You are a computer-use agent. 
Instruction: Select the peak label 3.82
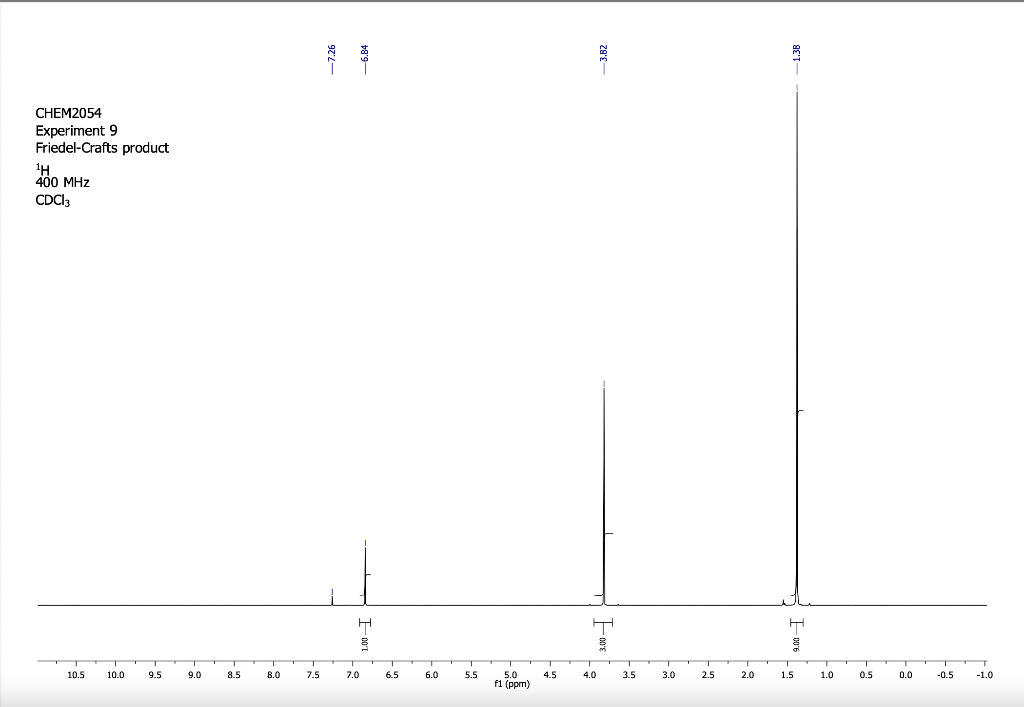pos(602,55)
